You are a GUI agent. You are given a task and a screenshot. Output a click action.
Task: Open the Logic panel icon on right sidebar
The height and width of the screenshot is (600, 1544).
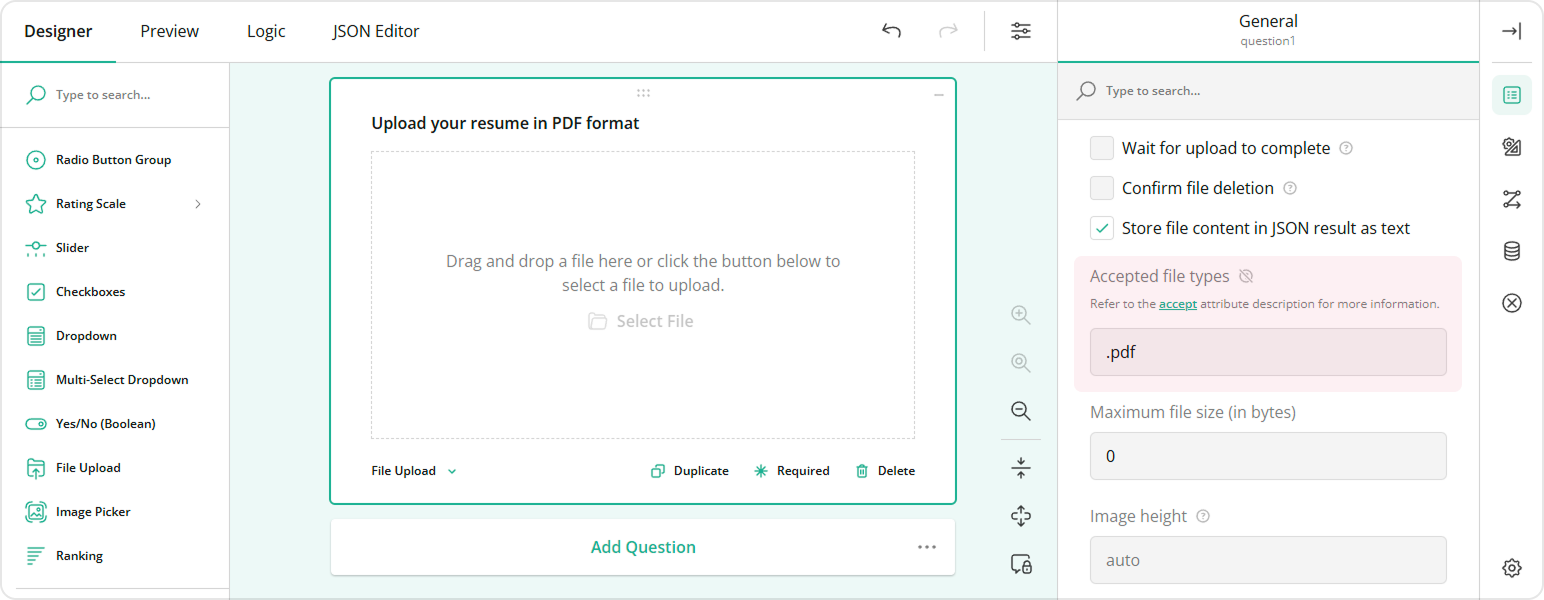tap(1512, 199)
